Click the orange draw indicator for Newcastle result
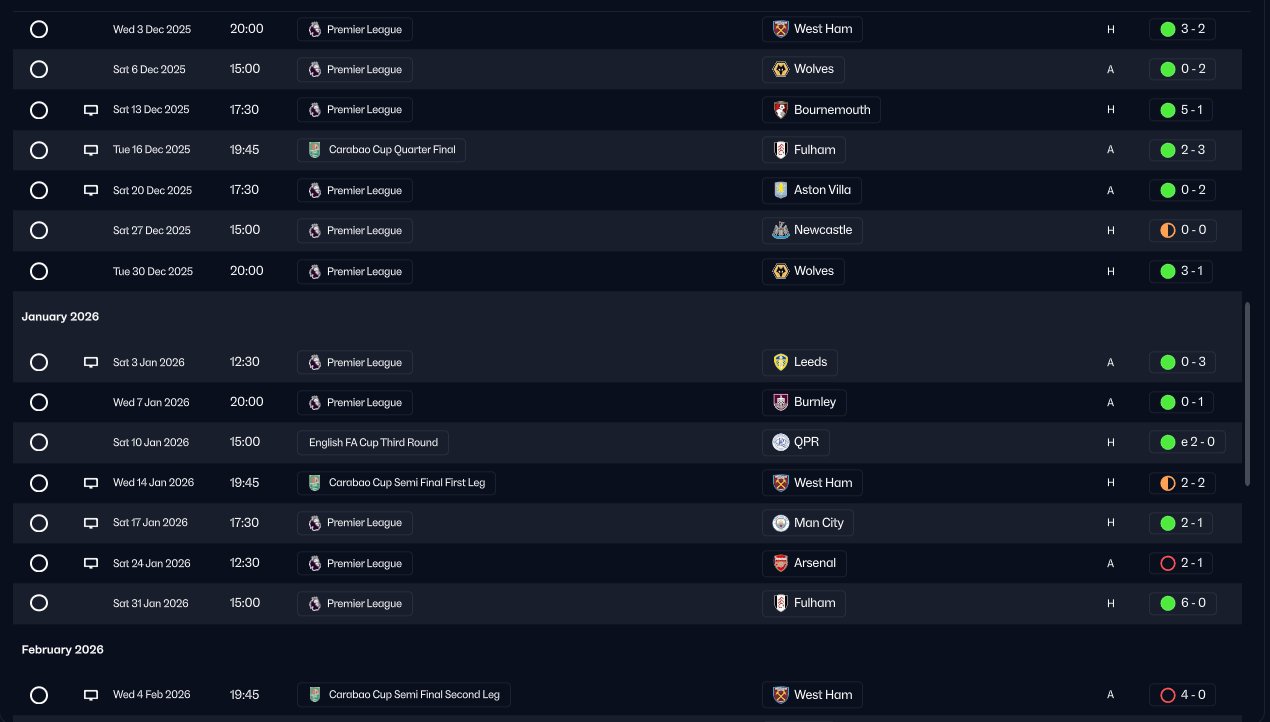Viewport: 1270px width, 722px height. coord(1167,230)
